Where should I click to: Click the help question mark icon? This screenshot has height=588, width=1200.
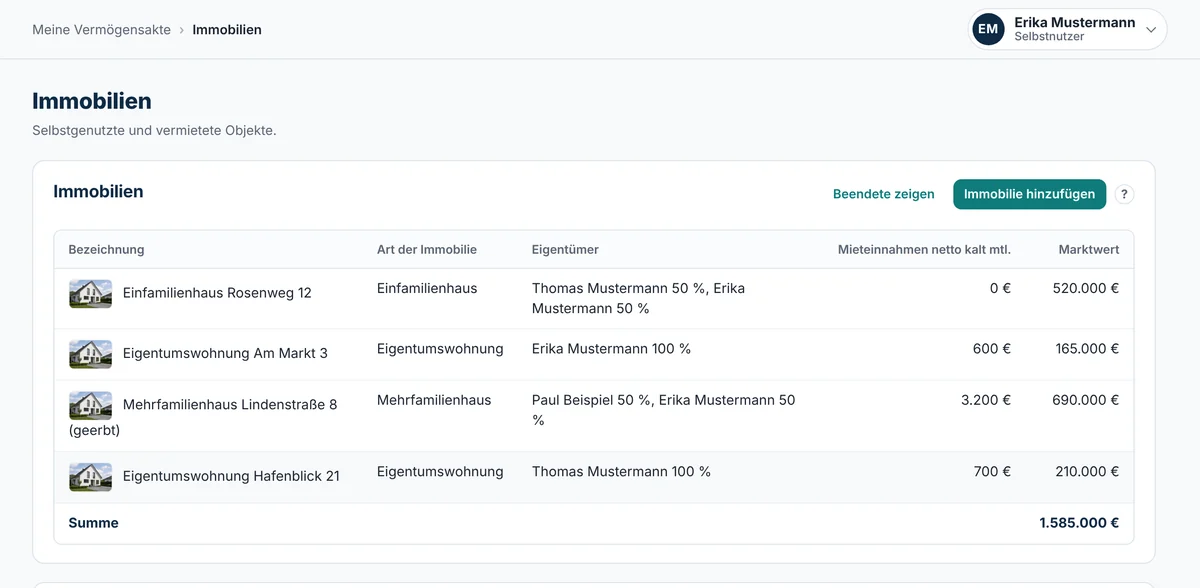pos(1124,194)
